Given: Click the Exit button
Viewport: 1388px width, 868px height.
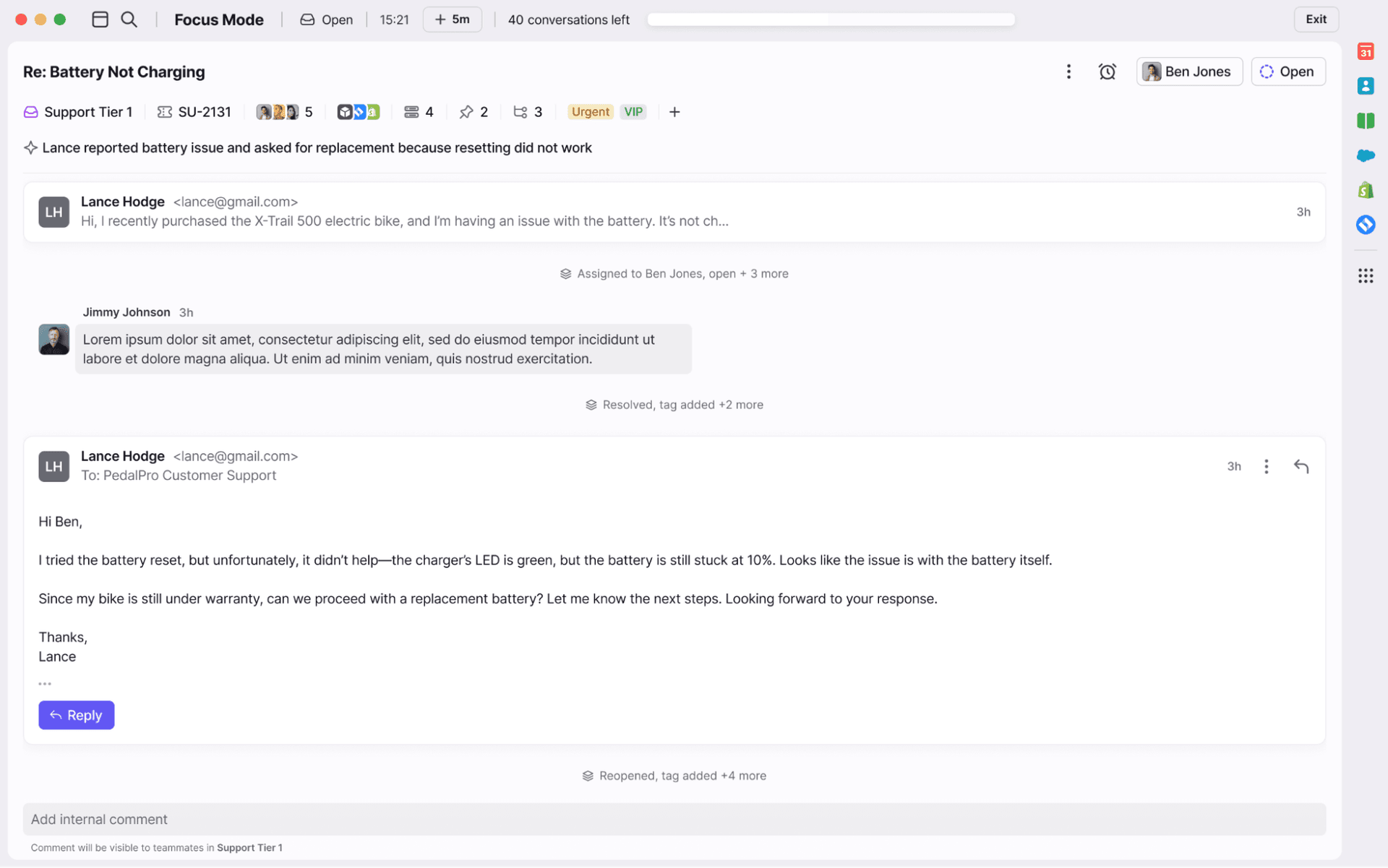Looking at the screenshot, I should pos(1315,20).
